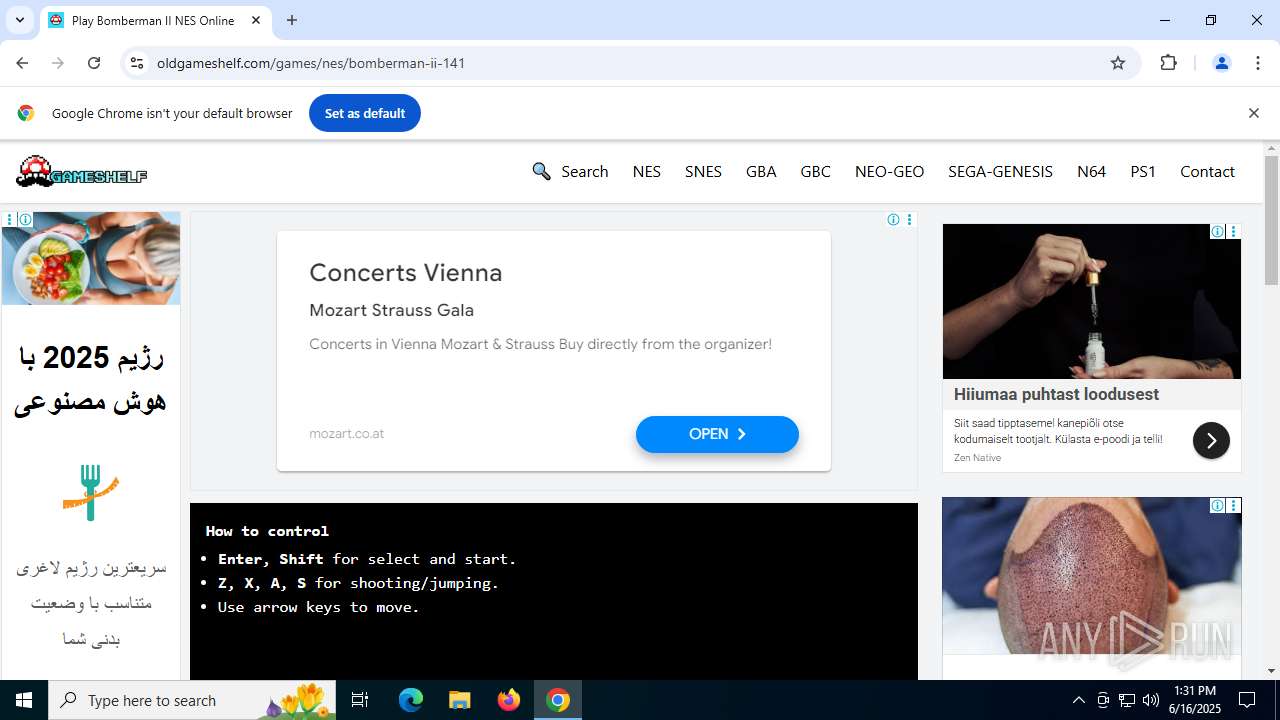Click the OPEN button in Concerts Vienna ad
Image resolution: width=1280 pixels, height=720 pixels.
717,434
